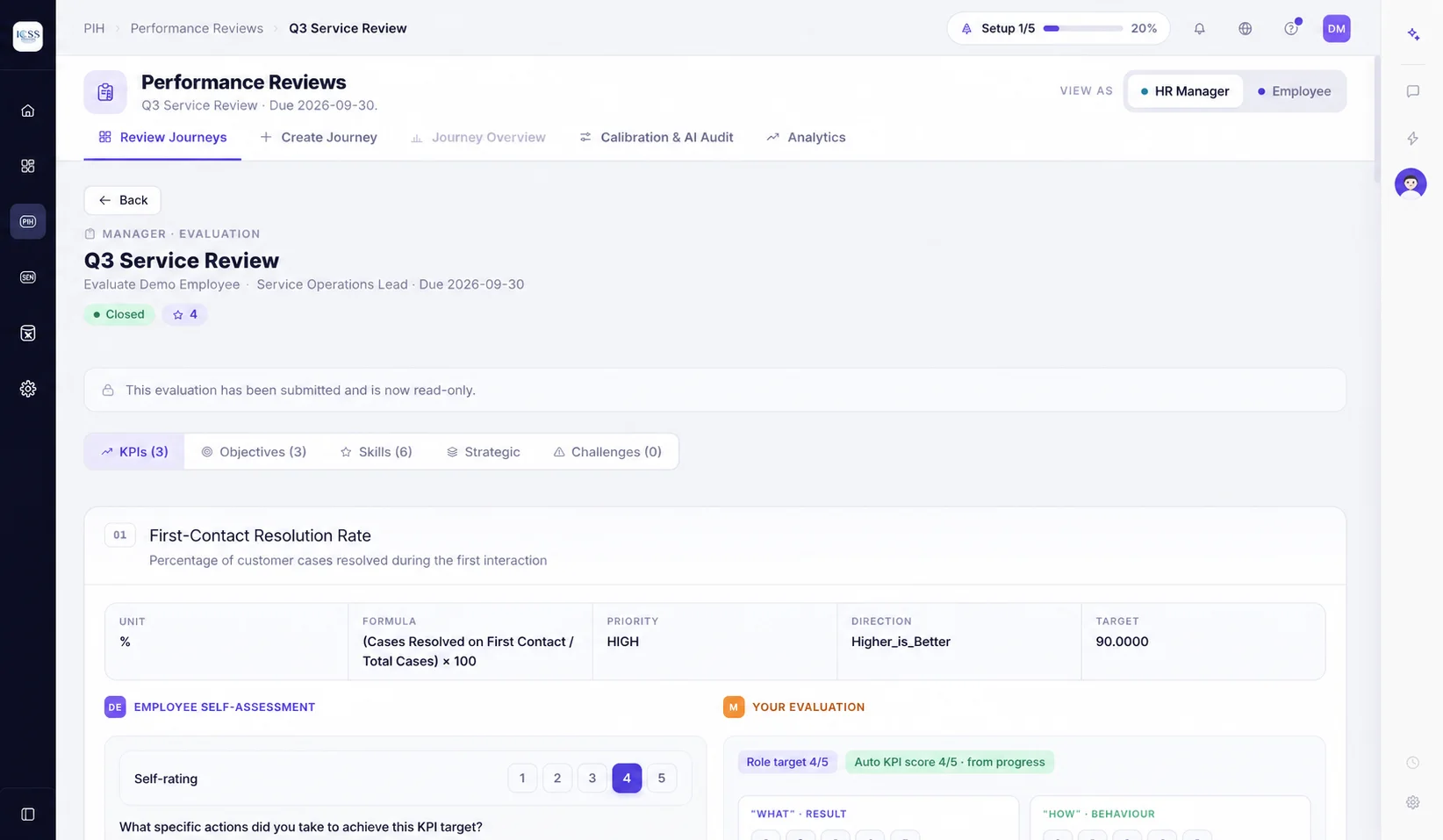Switch to the Skills (6) tab

coord(376,451)
